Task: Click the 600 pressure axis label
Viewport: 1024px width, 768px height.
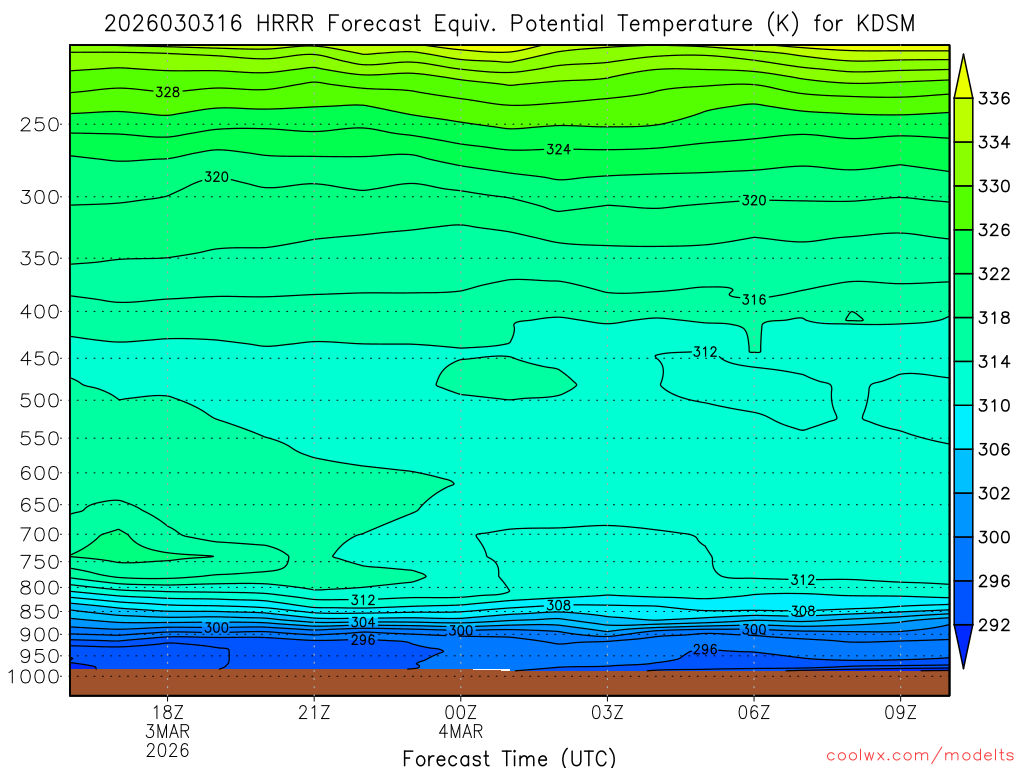Action: click(x=40, y=473)
